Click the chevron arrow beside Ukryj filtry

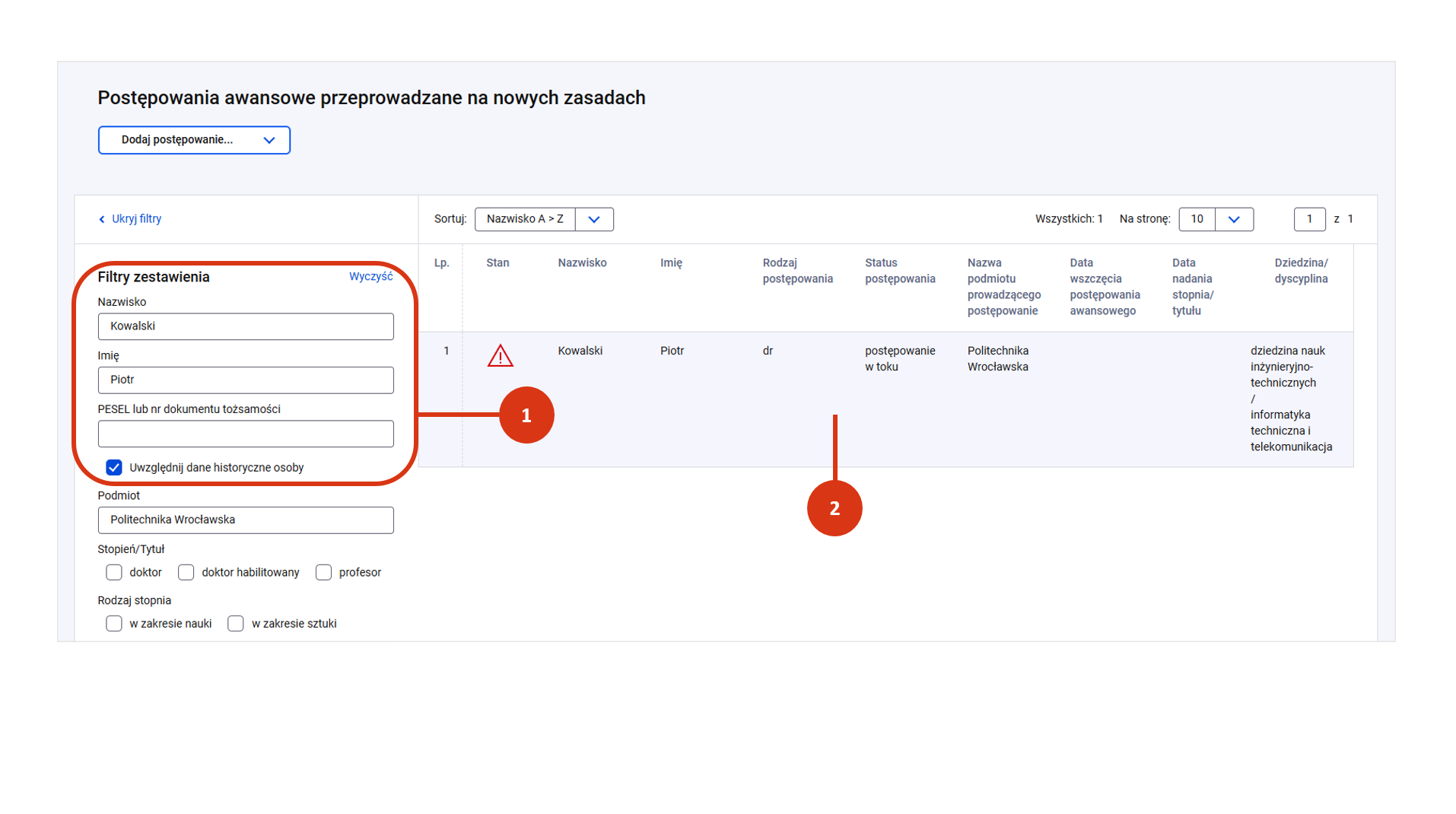pyautogui.click(x=102, y=220)
